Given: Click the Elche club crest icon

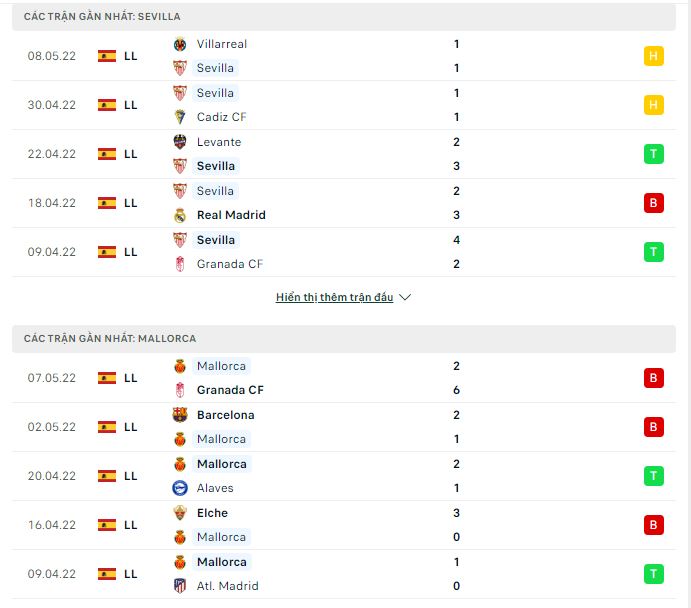Looking at the screenshot, I should [180, 513].
